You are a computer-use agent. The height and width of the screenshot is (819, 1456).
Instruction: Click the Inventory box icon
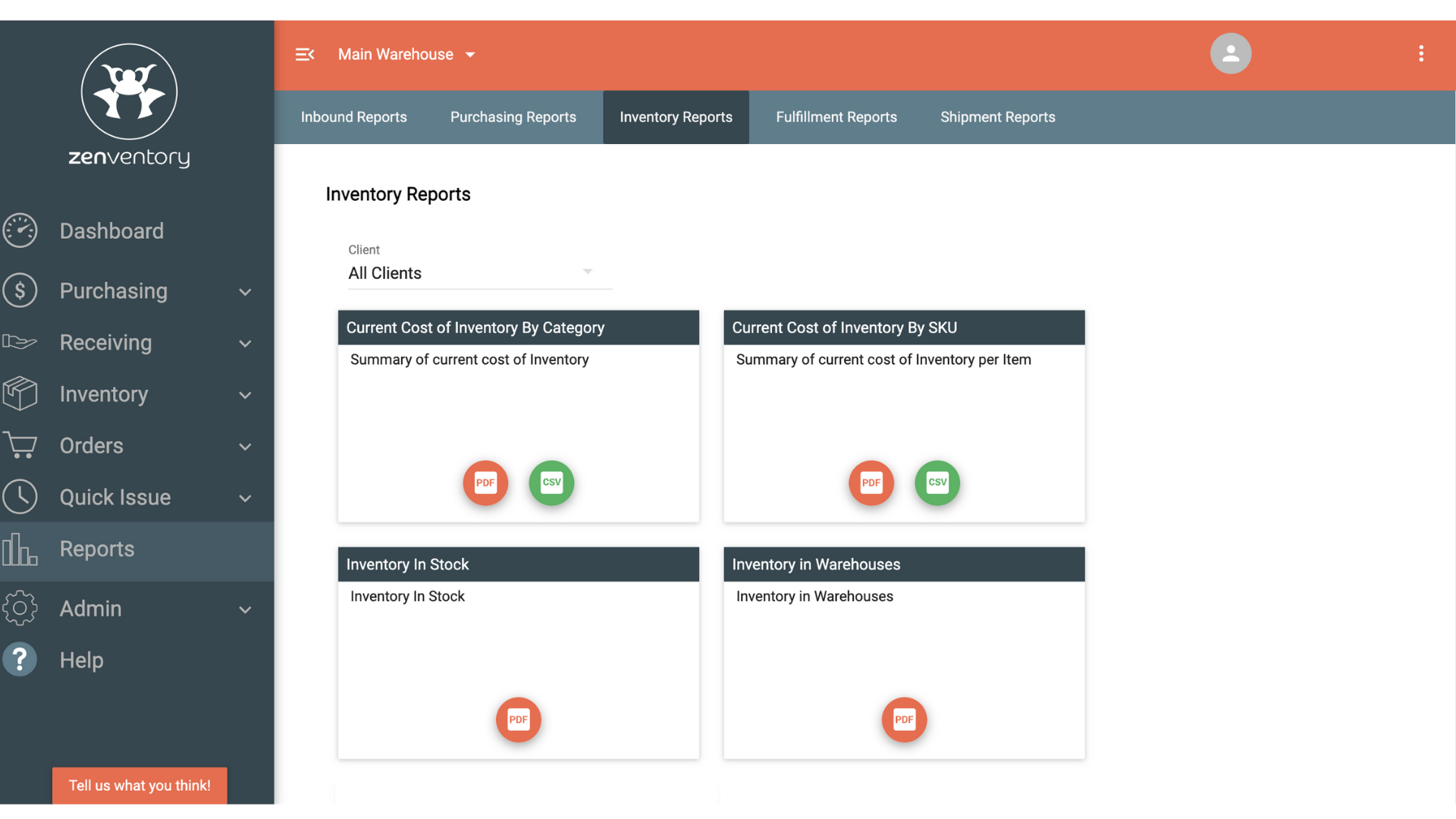20,394
